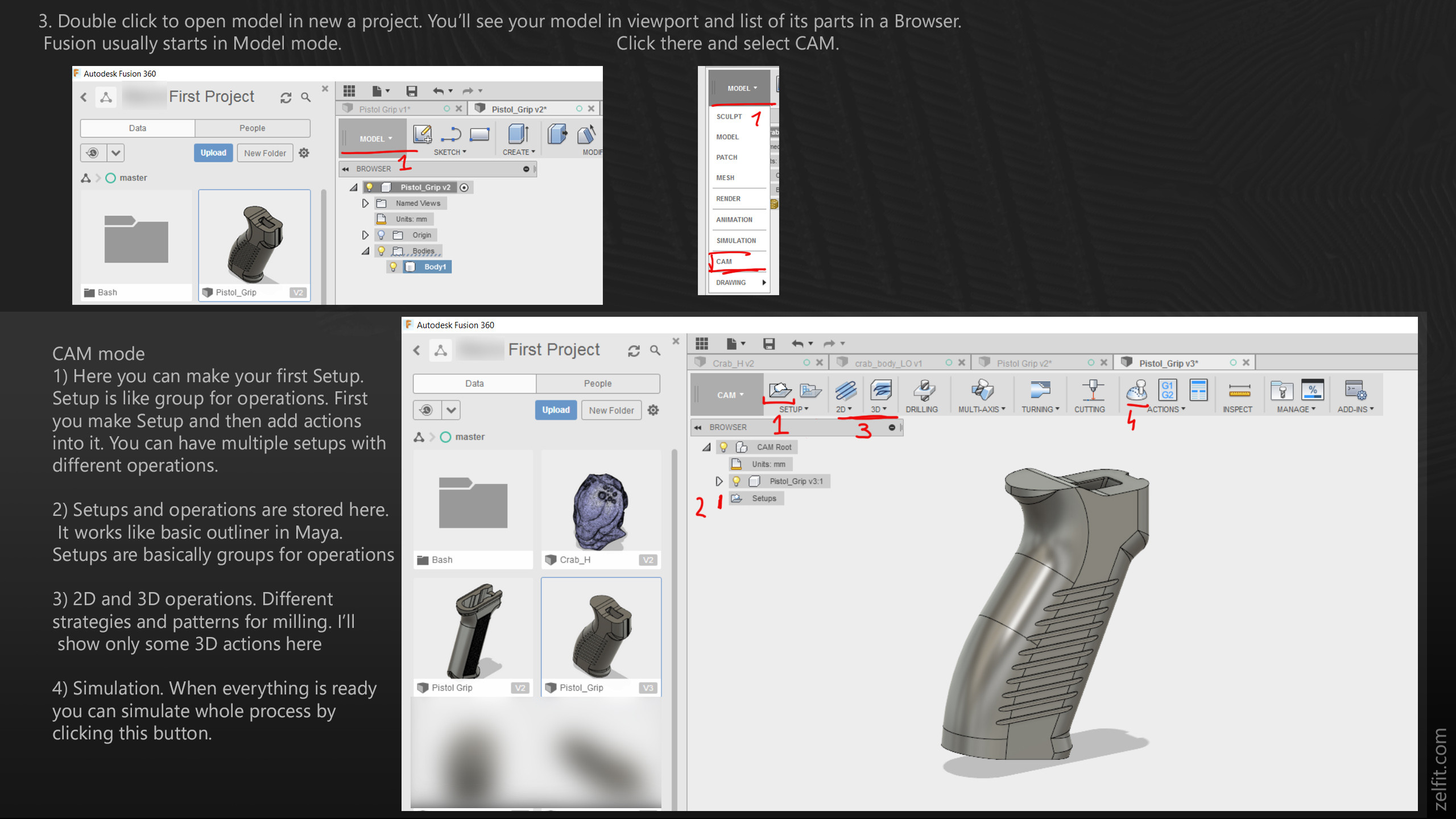This screenshot has width=1456, height=819.
Task: Toggle the Pistol_Grip v2 lightbulb visibility
Action: point(369,187)
